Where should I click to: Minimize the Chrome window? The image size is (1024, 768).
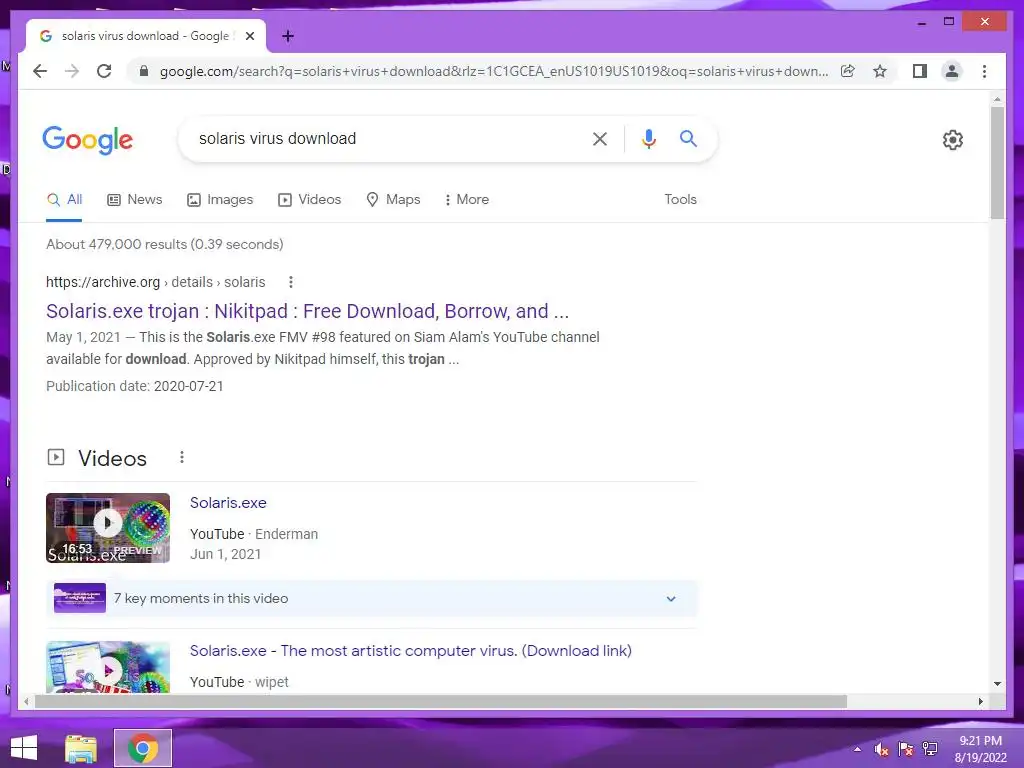(x=922, y=22)
